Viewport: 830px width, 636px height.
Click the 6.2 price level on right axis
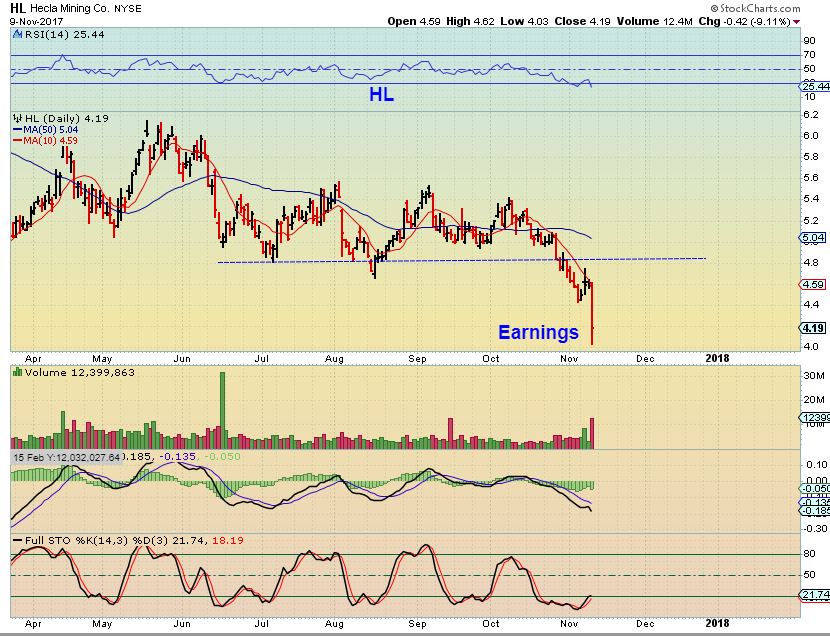tap(810, 115)
